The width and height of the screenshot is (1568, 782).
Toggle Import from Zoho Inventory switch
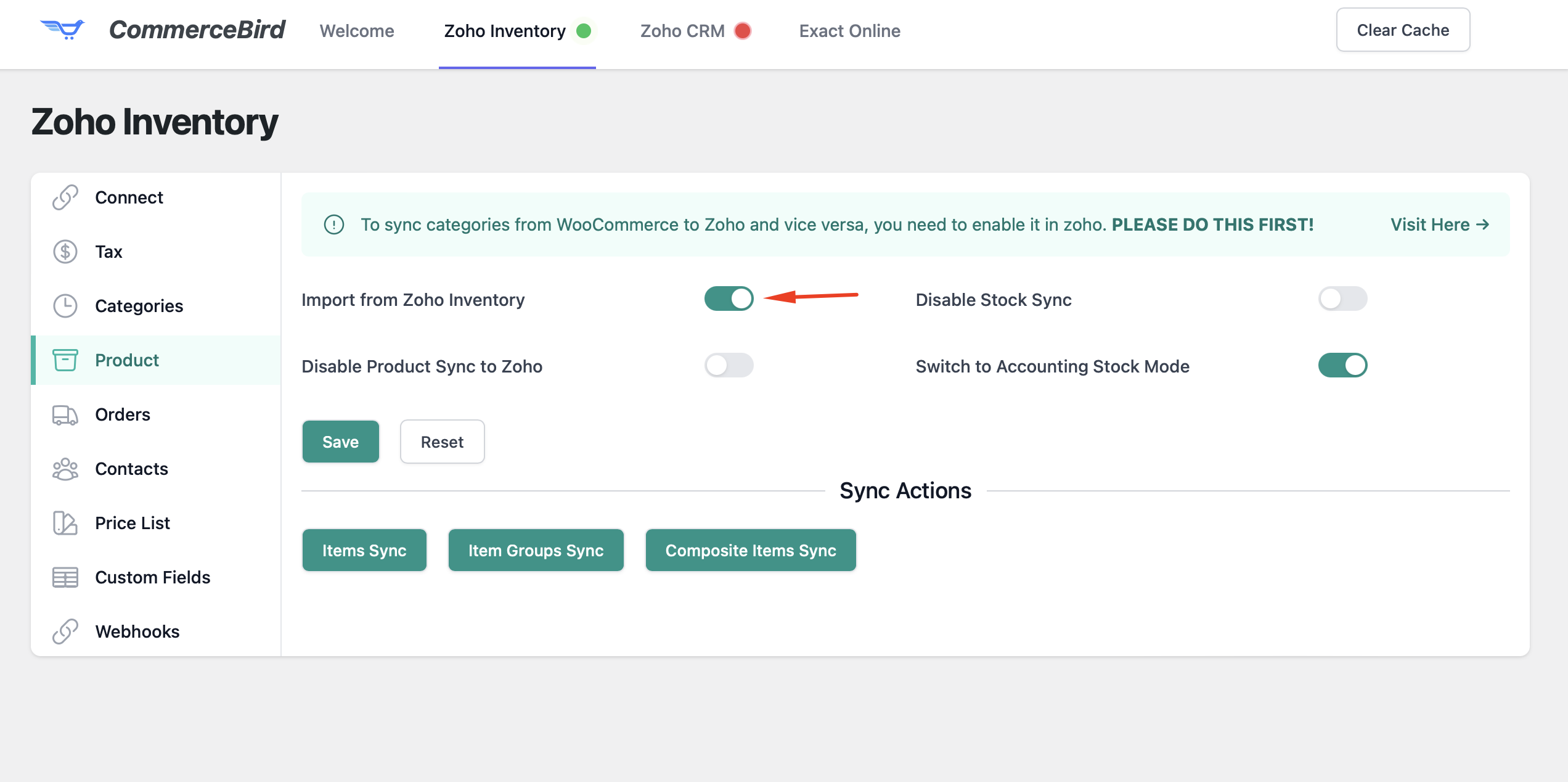pos(729,298)
